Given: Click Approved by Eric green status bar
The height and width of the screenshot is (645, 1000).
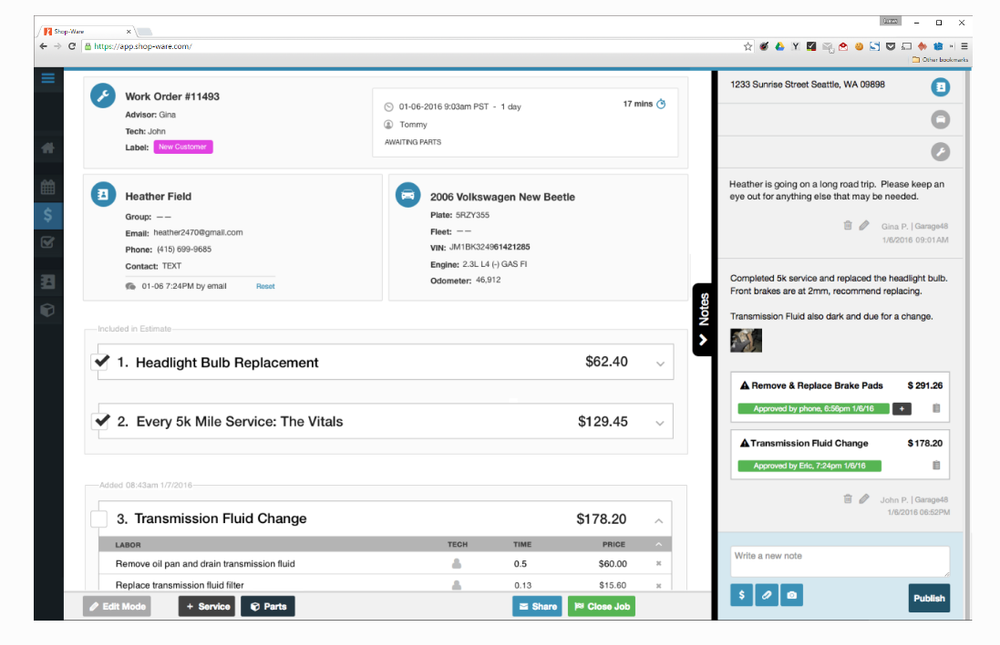Looking at the screenshot, I should click(809, 466).
